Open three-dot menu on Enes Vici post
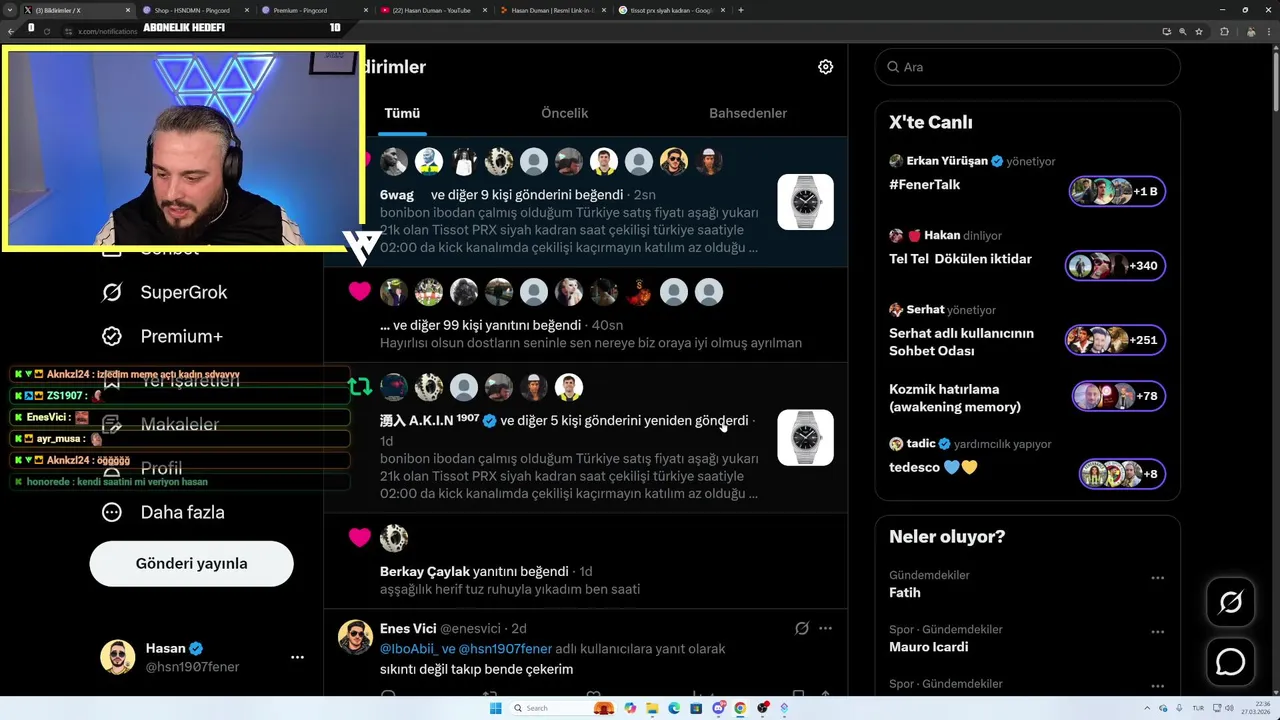This screenshot has width=1280, height=720. pos(825,629)
